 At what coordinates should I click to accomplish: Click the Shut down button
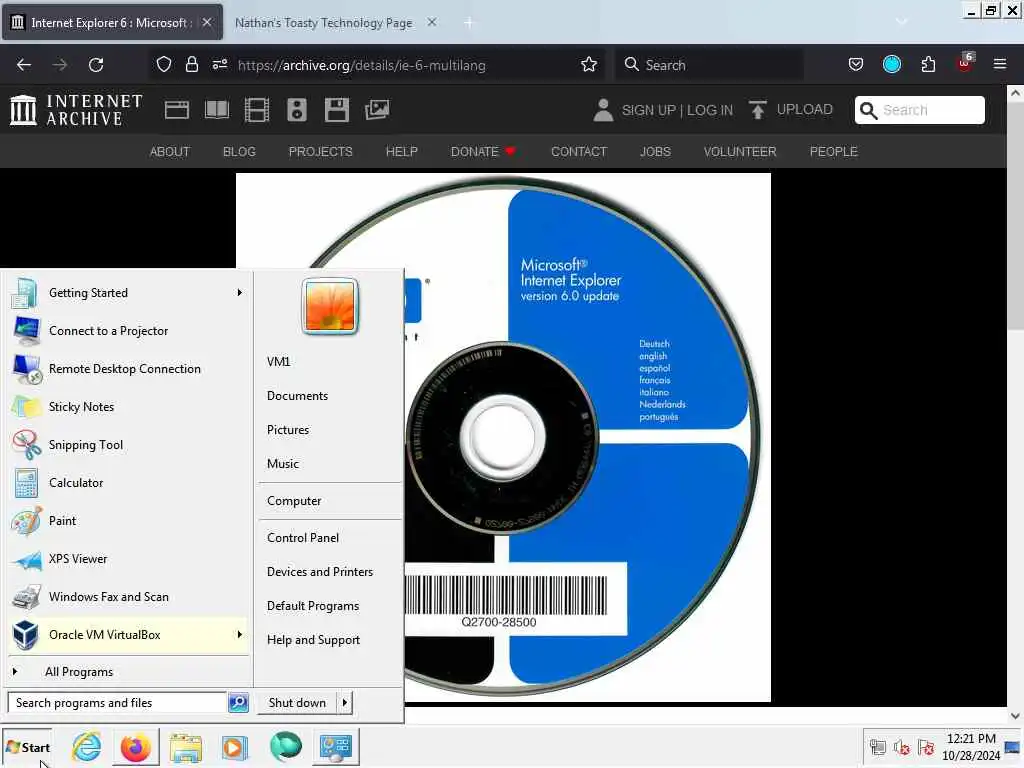point(297,703)
